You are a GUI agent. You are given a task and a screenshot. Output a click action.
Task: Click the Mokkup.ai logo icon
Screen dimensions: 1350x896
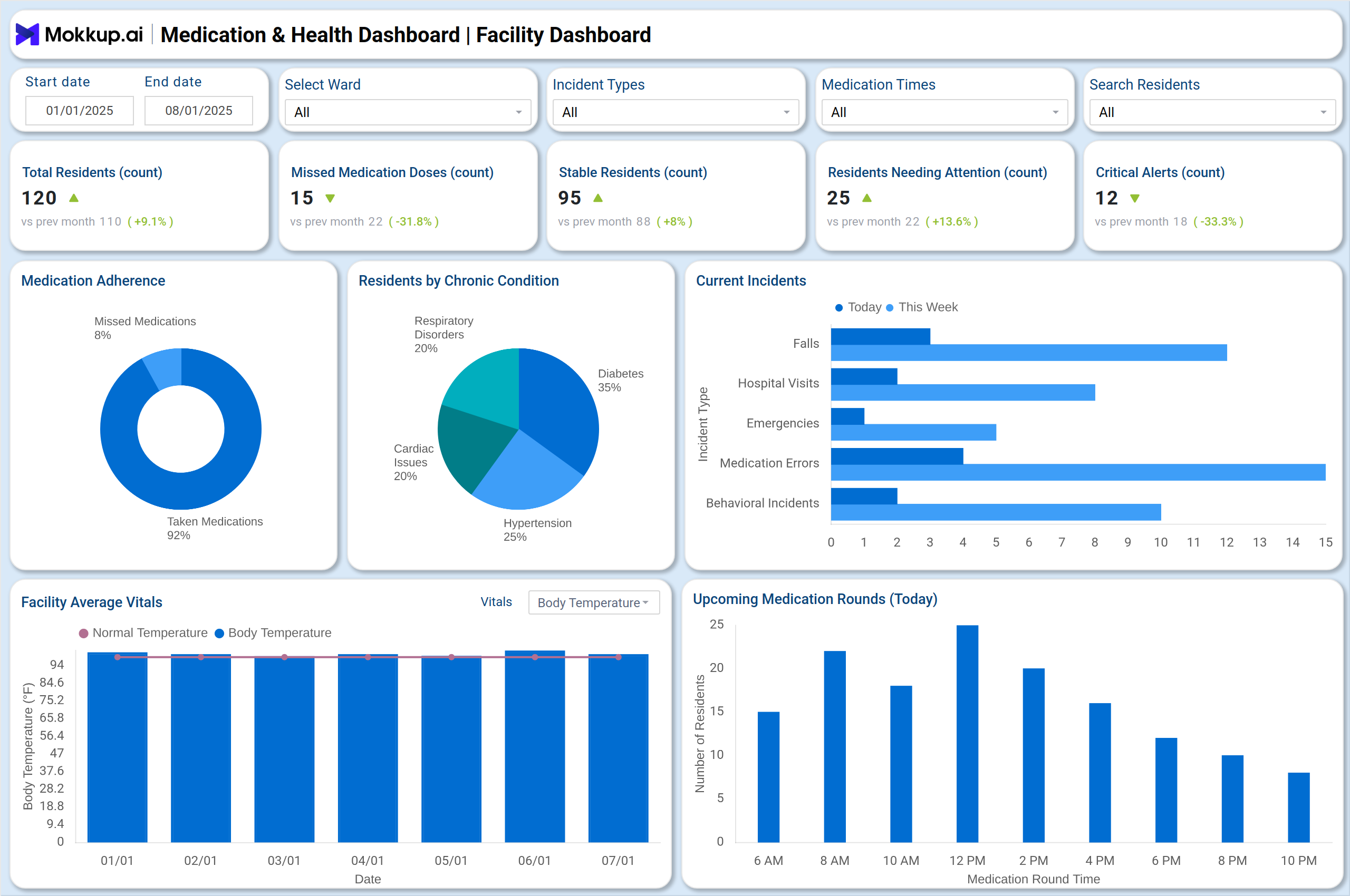tap(27, 34)
